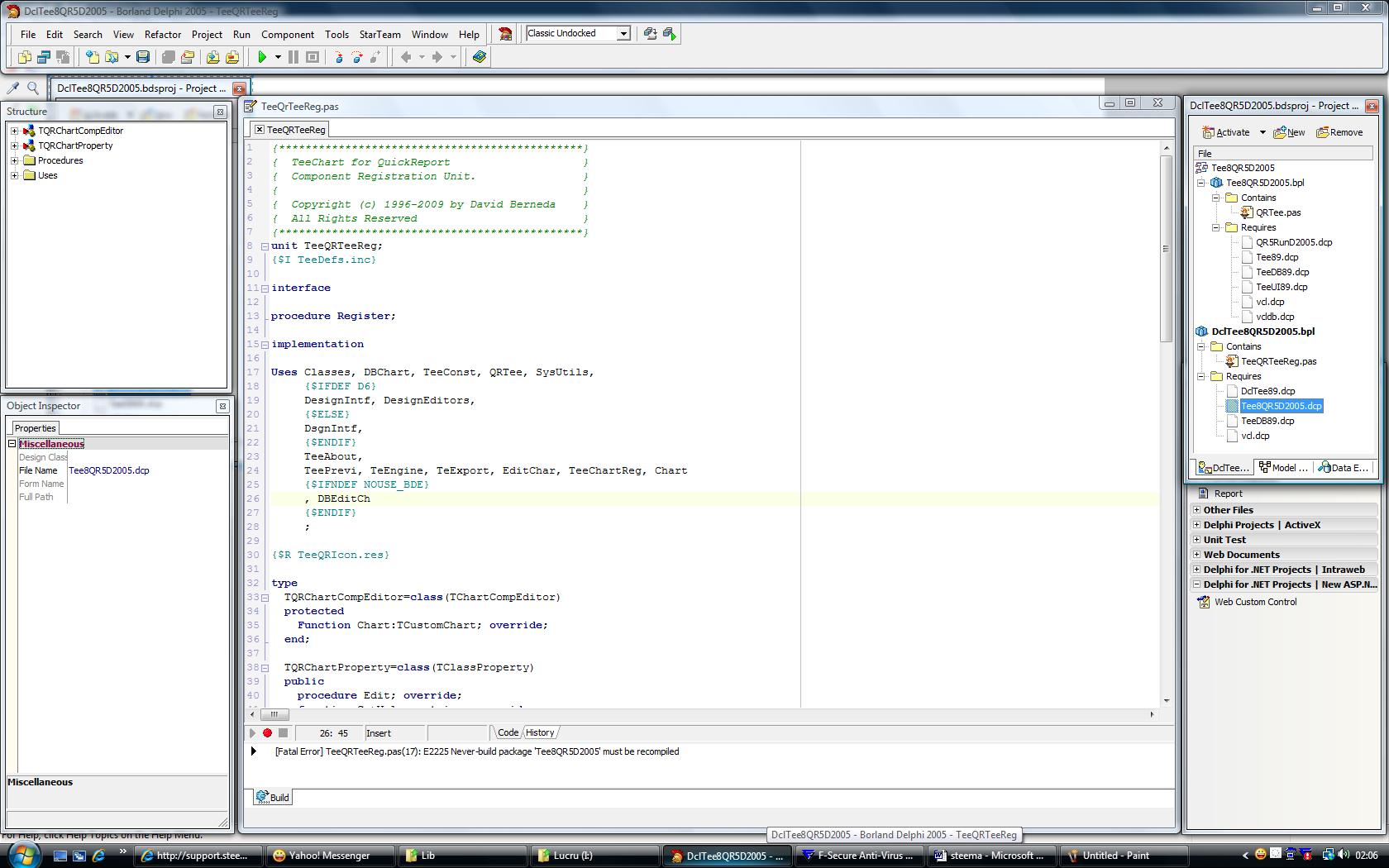This screenshot has height=868, width=1389.
Task: Click the Activate button in Project Manager
Action: [x=1226, y=132]
